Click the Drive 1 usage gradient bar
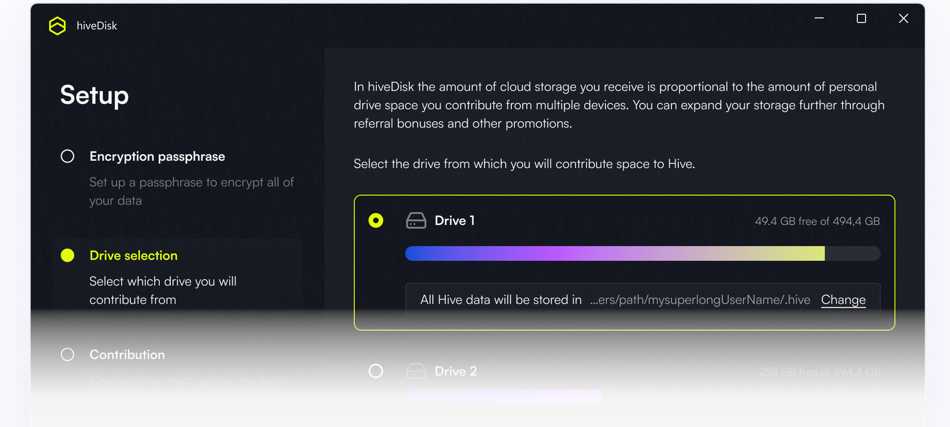Screen dimensions: 950x427 point(642,253)
